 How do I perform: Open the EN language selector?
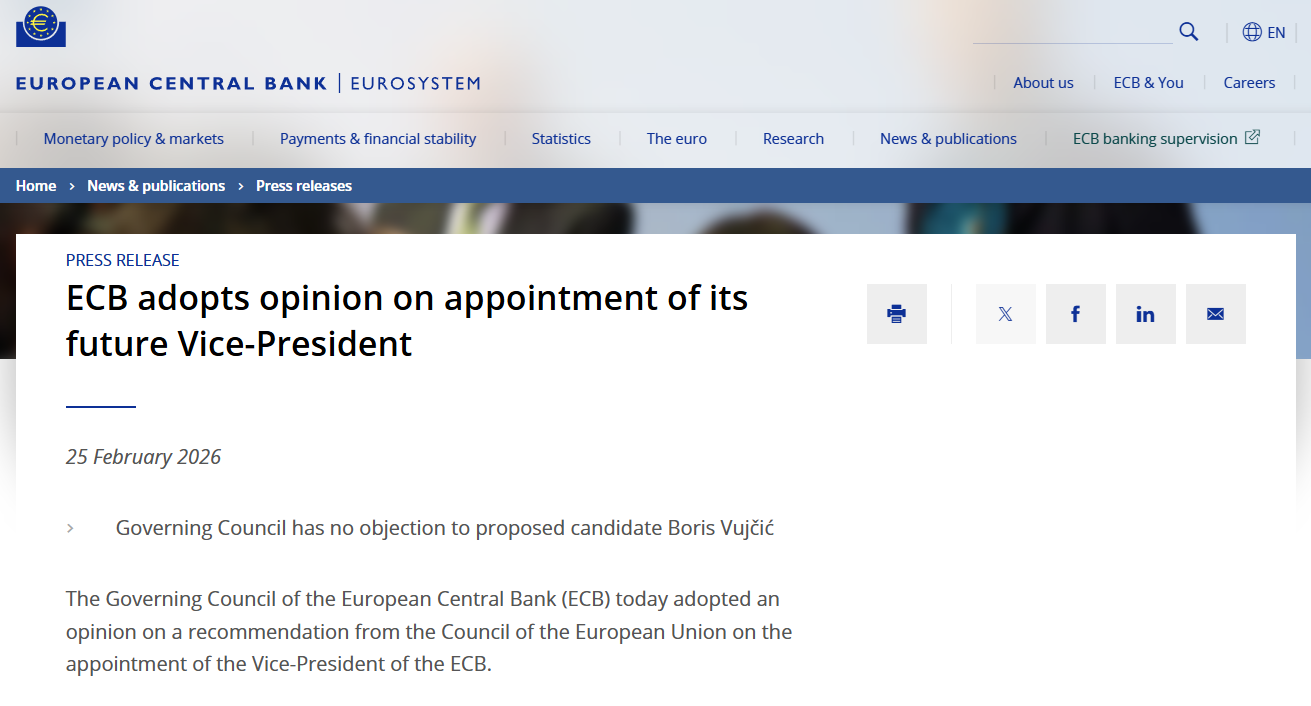click(x=1276, y=32)
